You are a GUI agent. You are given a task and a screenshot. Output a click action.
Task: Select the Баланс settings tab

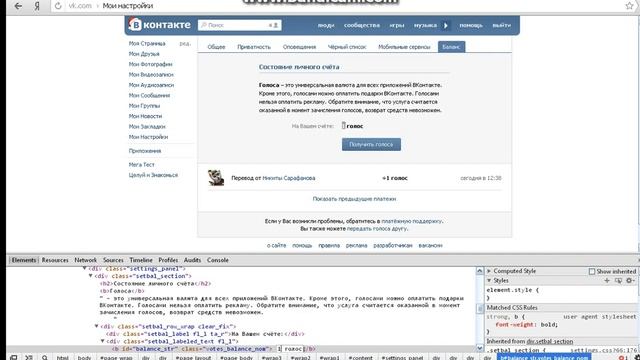451,47
